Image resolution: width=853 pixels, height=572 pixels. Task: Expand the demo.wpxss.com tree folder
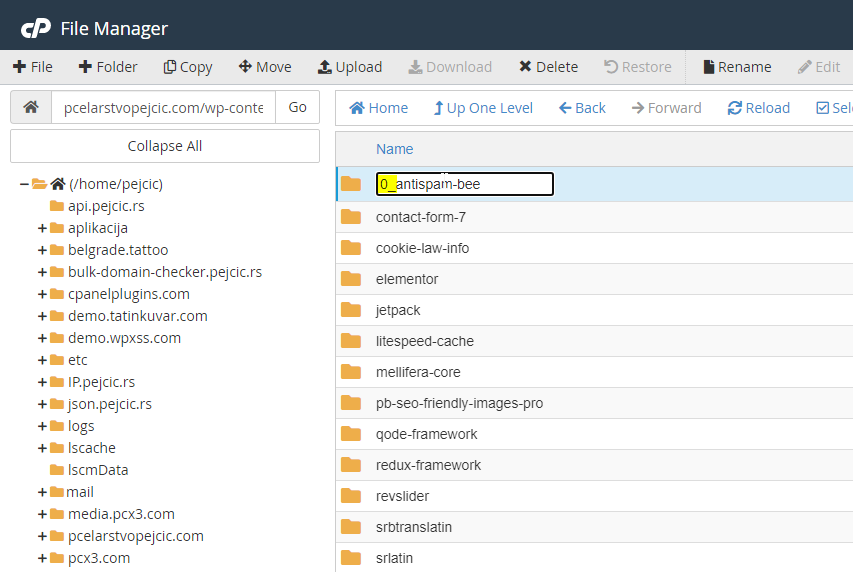(x=42, y=338)
